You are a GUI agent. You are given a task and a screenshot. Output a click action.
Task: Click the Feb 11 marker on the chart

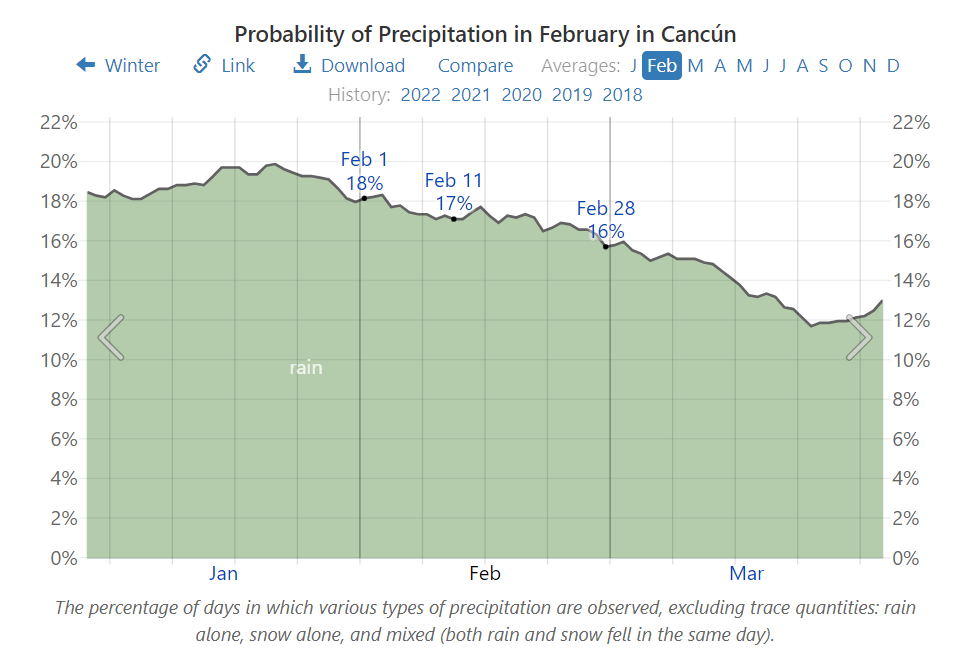tap(454, 217)
